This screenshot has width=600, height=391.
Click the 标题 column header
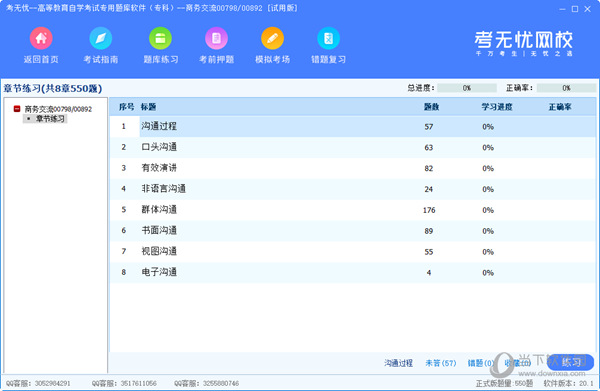[x=148, y=107]
